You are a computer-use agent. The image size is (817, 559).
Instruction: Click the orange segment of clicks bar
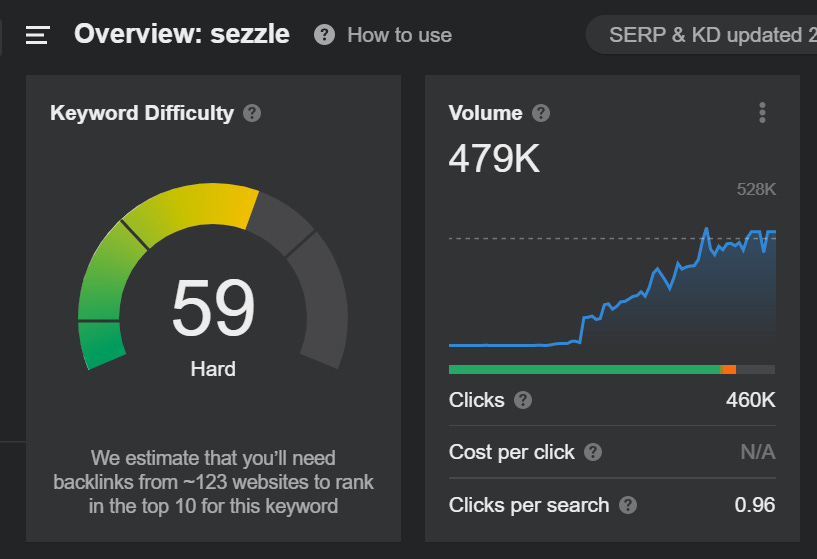coord(728,369)
